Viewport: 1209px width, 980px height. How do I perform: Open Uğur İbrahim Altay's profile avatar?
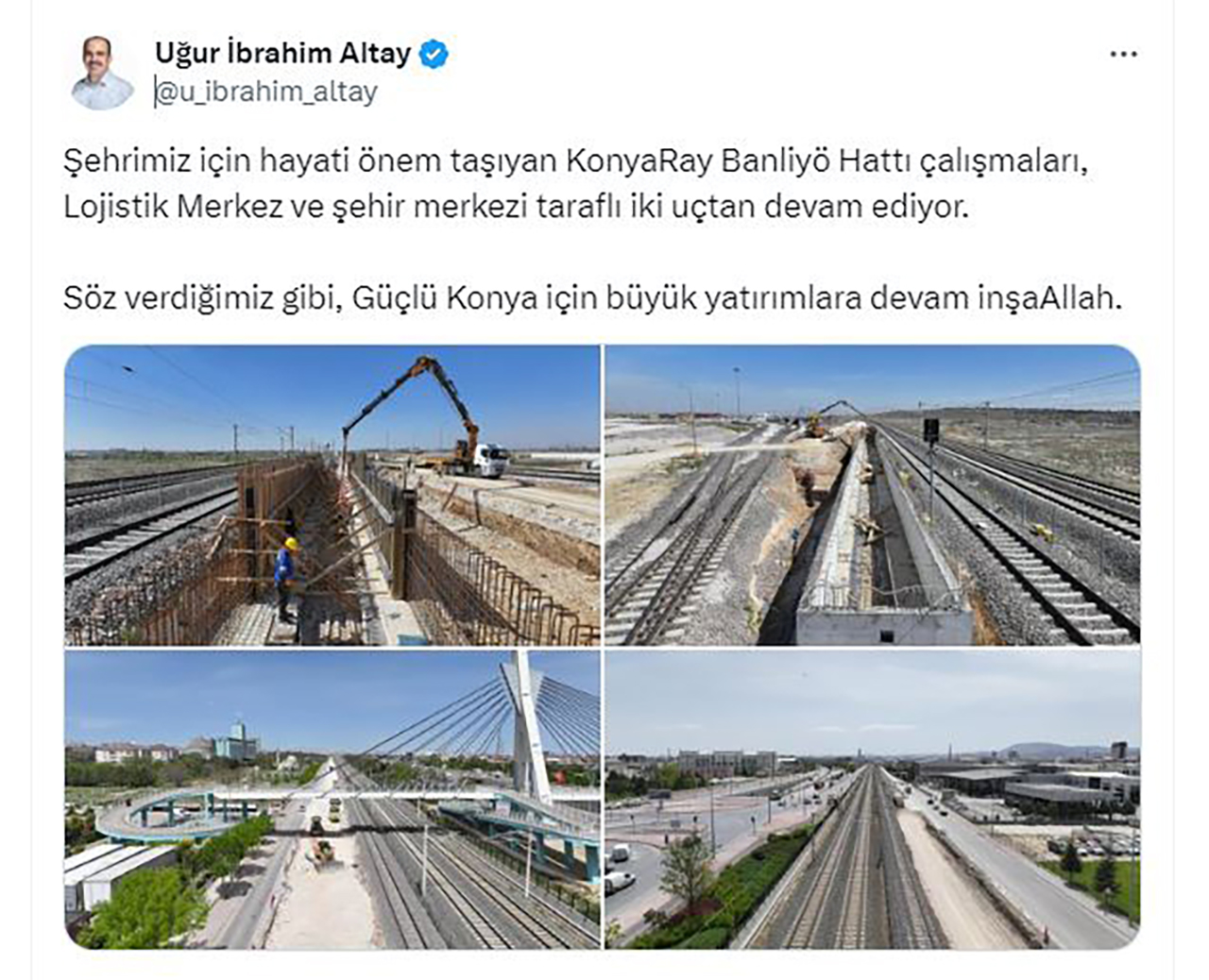(102, 73)
